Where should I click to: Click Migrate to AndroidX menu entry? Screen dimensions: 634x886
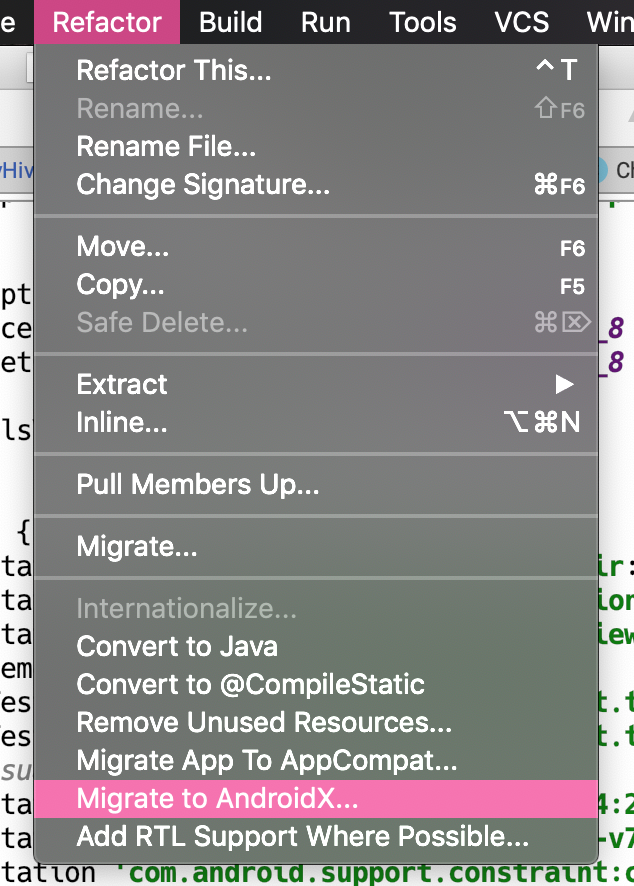[217, 799]
